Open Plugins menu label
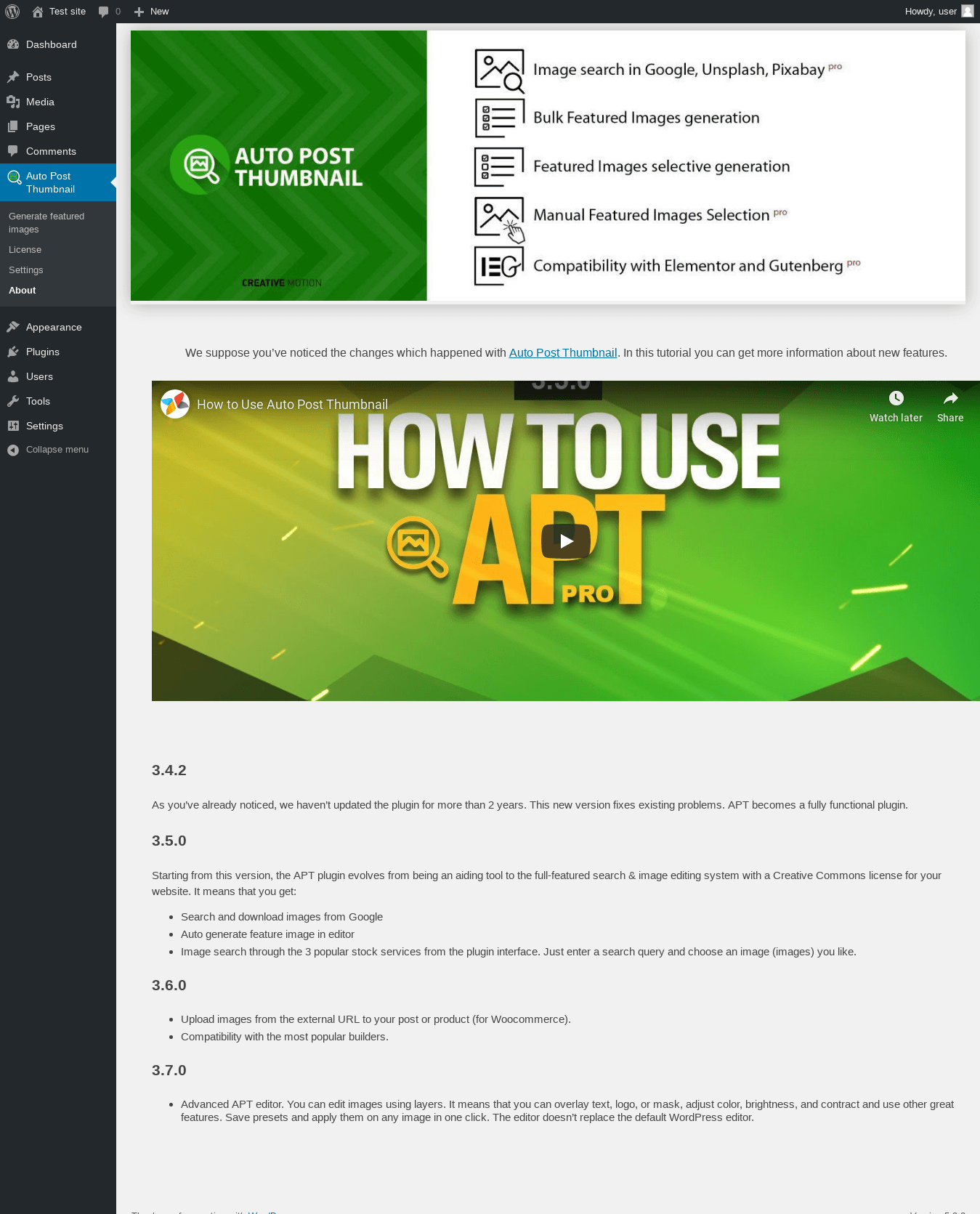Screen dimensions: 980x1214 pyautogui.click(x=43, y=352)
